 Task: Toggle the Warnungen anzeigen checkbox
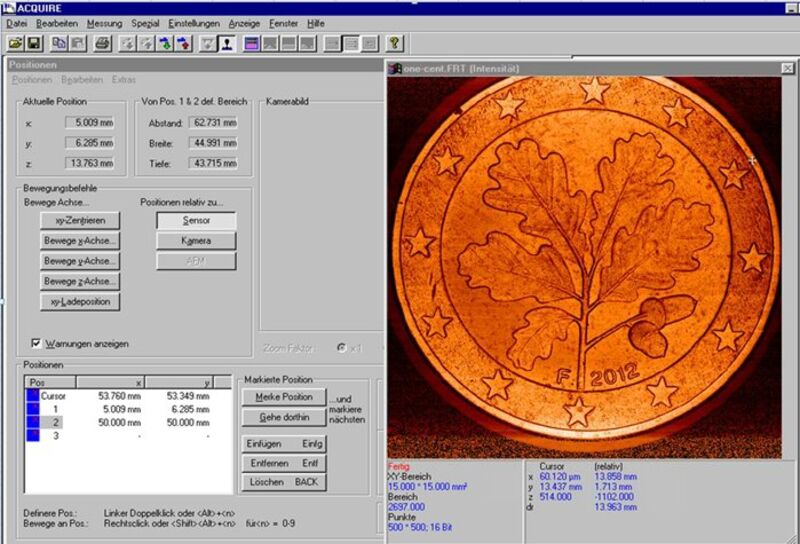36,343
